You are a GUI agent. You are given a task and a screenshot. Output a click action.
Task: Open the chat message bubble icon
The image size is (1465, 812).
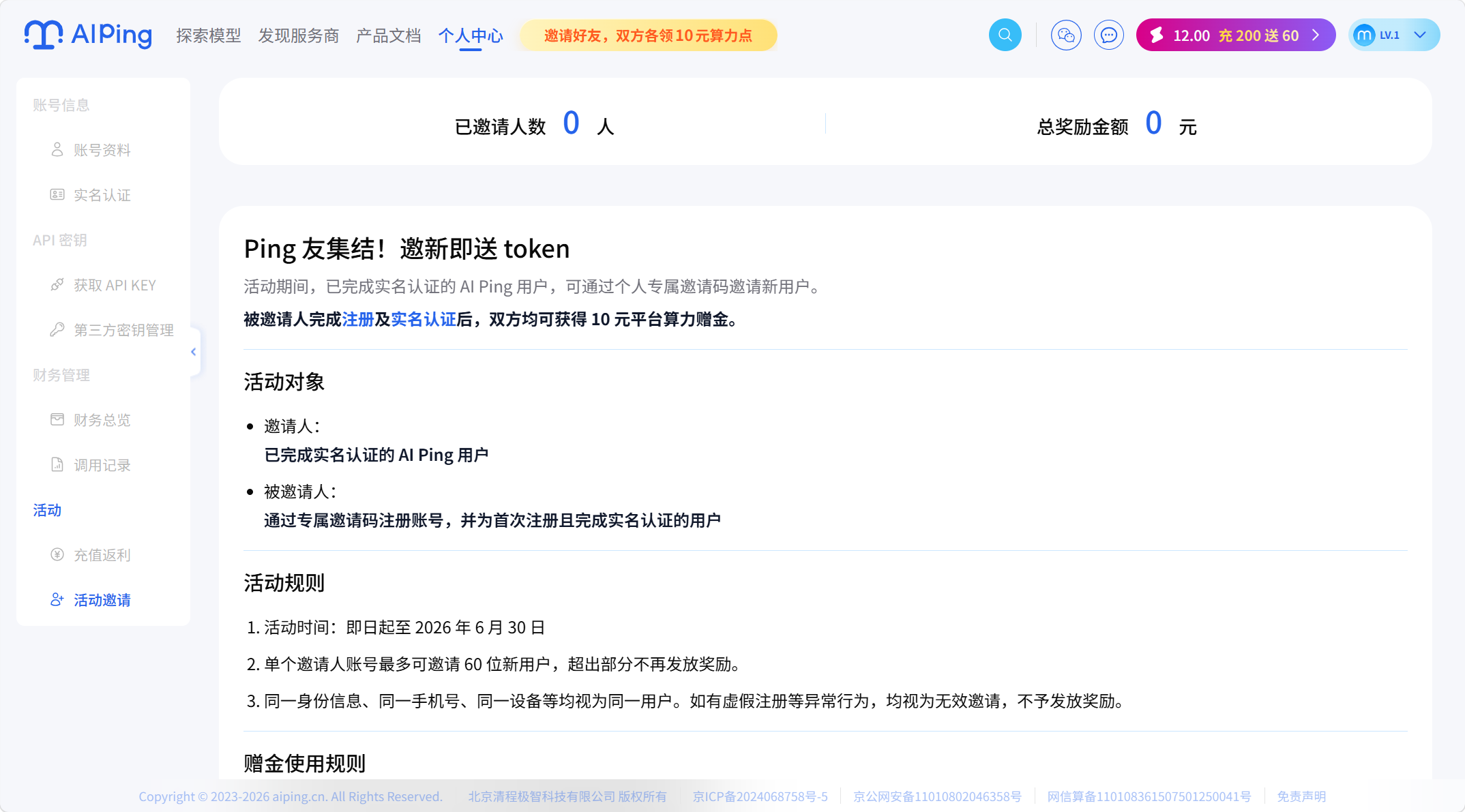(x=1109, y=35)
